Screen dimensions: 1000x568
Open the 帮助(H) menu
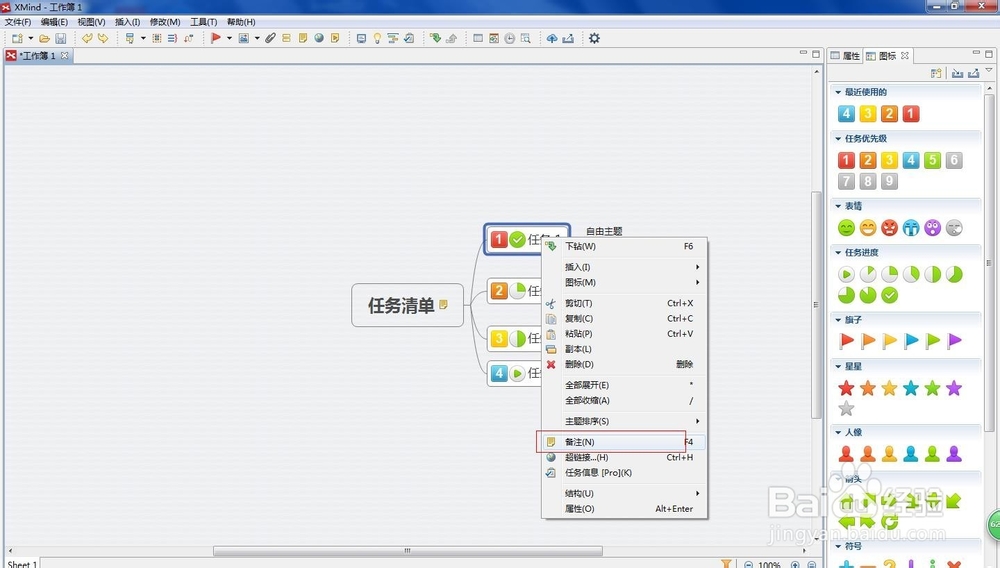[x=241, y=22]
